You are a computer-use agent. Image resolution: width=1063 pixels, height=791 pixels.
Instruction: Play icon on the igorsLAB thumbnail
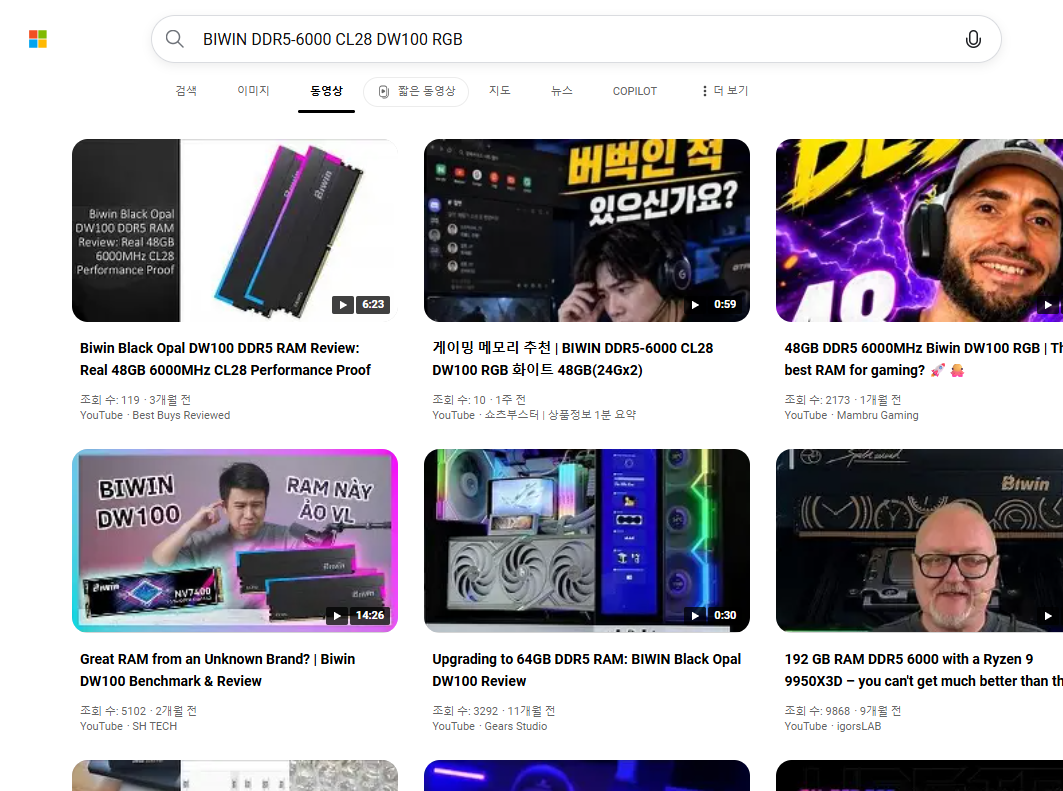(1047, 615)
